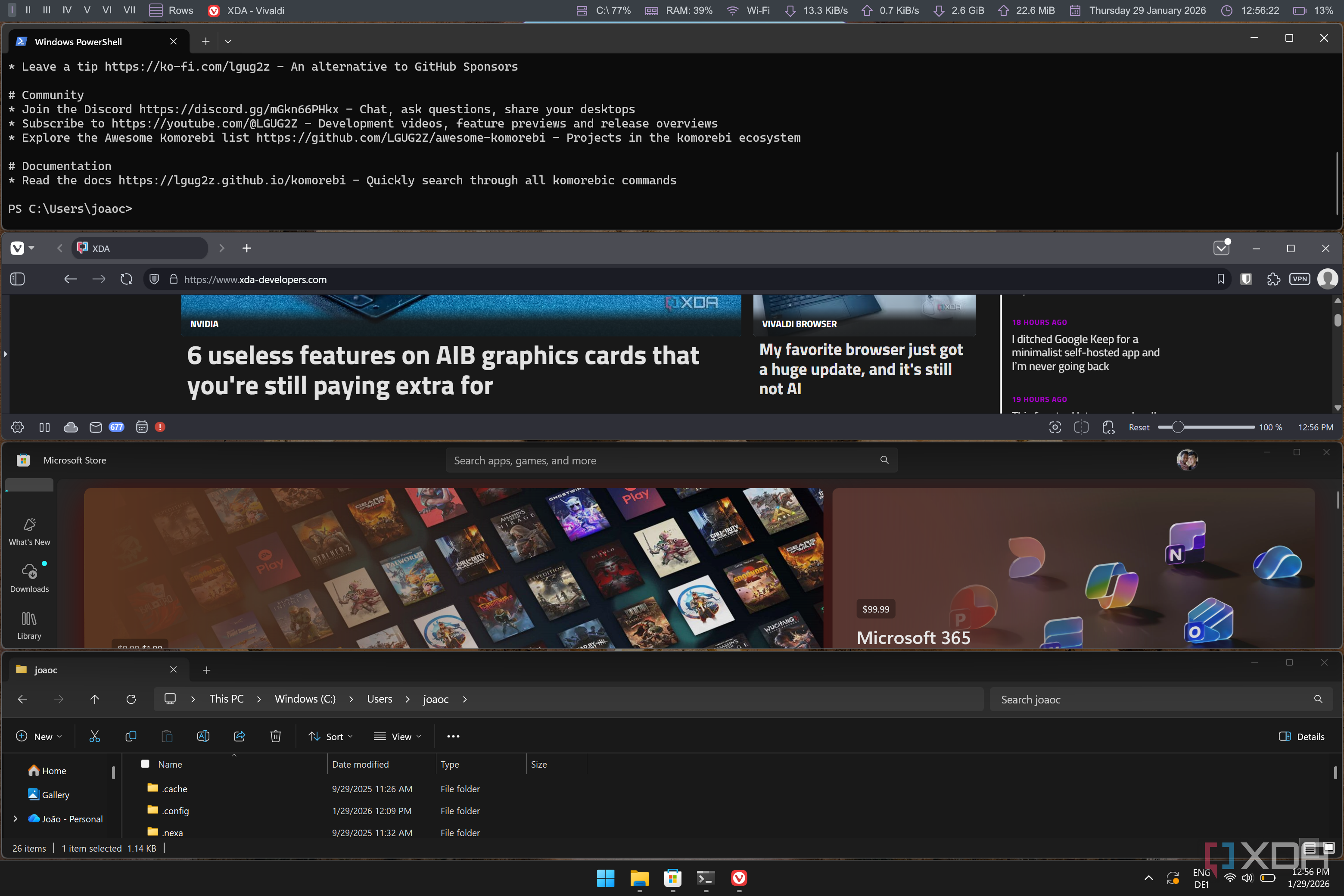Image resolution: width=1344 pixels, height=896 pixels.
Task: Show thumbnails view toggle in Explorer status bar
Action: point(1328,848)
